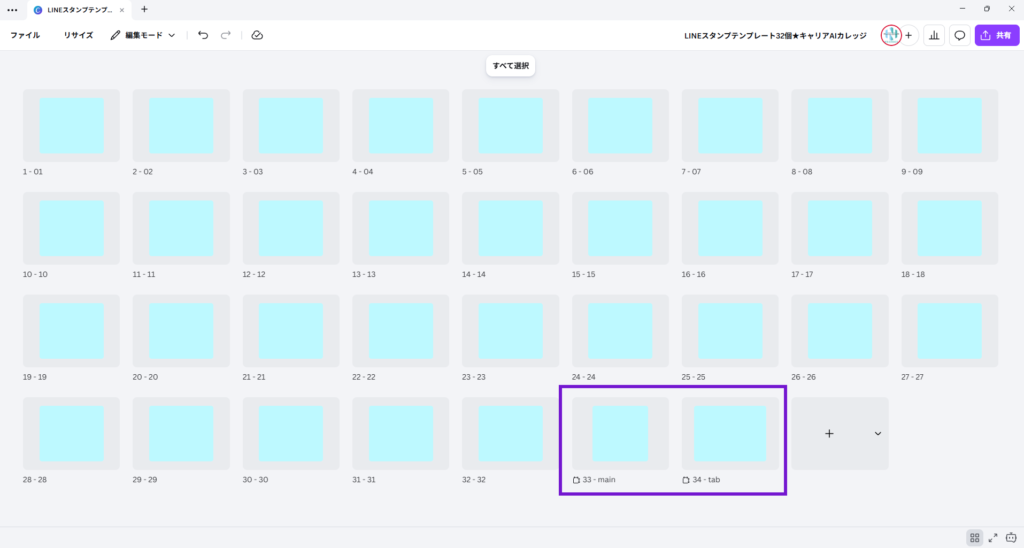Click the すべて選択 button
Image resolution: width=1024 pixels, height=548 pixels.
pyautogui.click(x=511, y=67)
